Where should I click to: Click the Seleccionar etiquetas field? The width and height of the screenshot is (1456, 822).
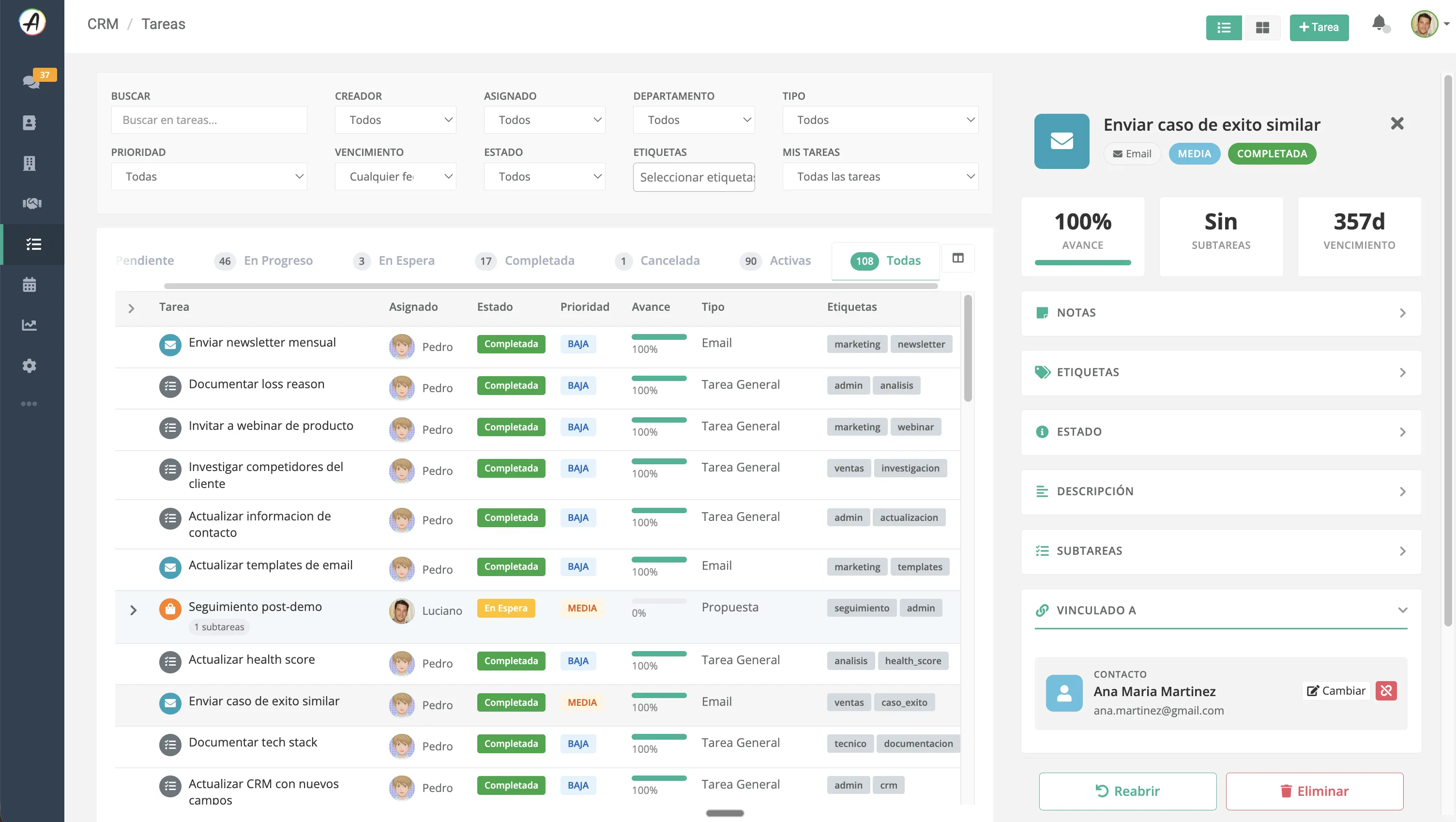tap(694, 177)
